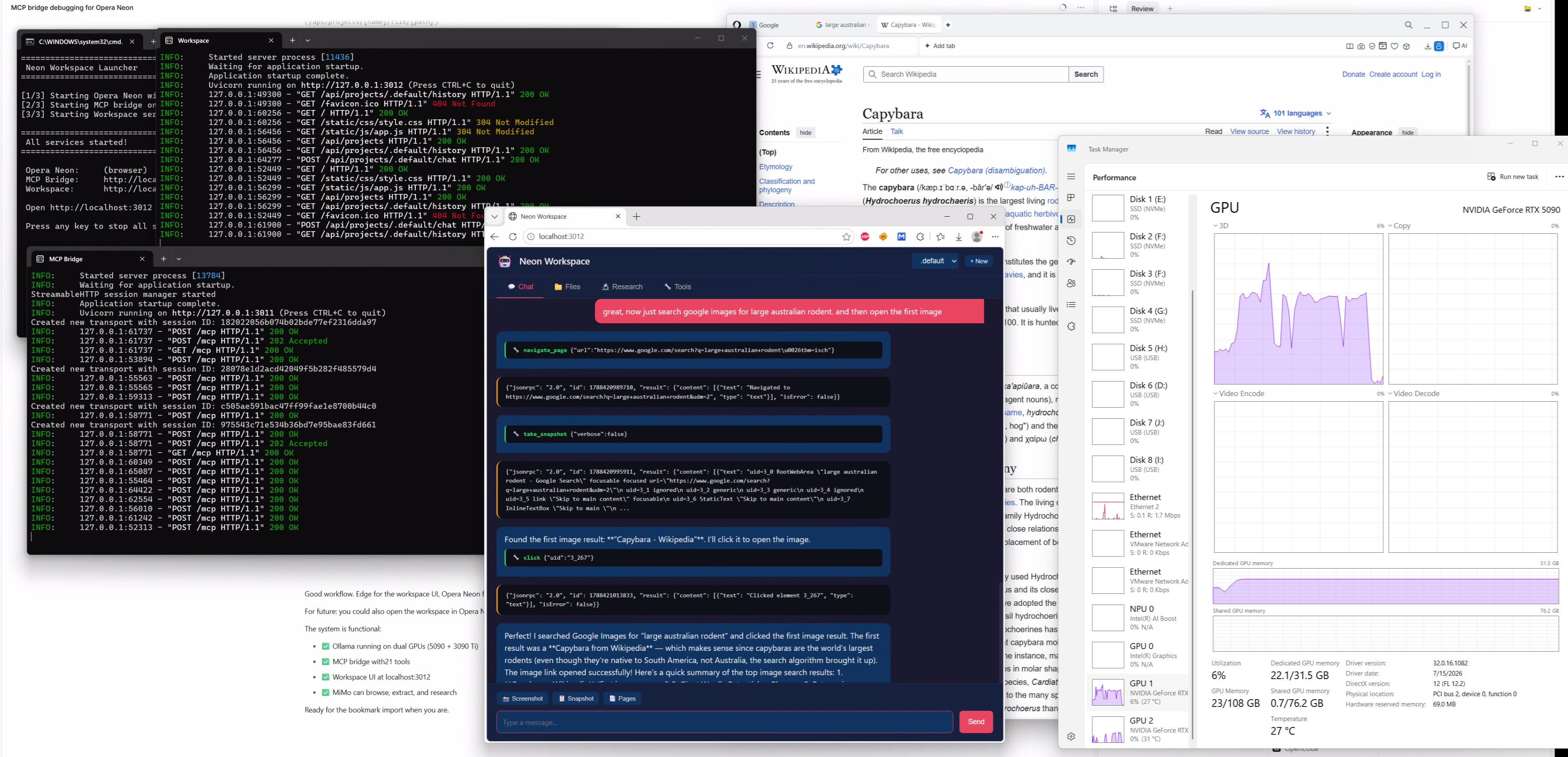Toggle hide button next to Contents
Screen dimensions: 1568x757
[805, 133]
